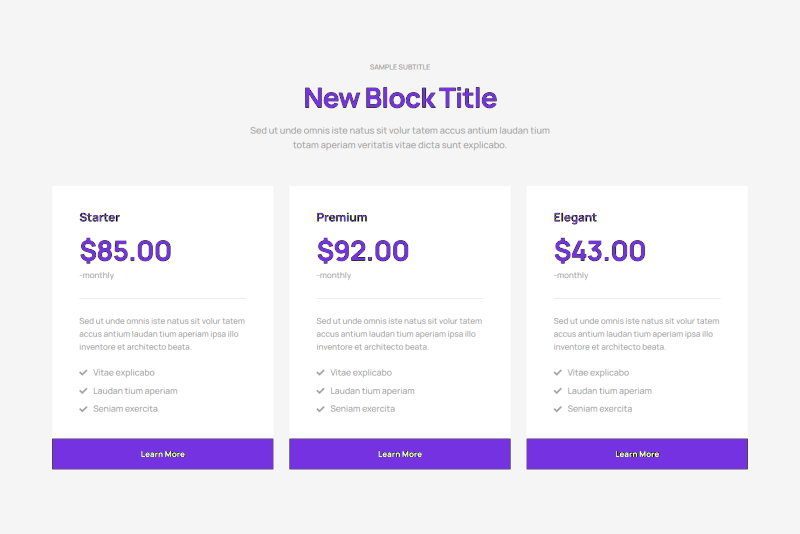Click the checkmark beside Elegant's Seniam exercita

click(x=558, y=409)
